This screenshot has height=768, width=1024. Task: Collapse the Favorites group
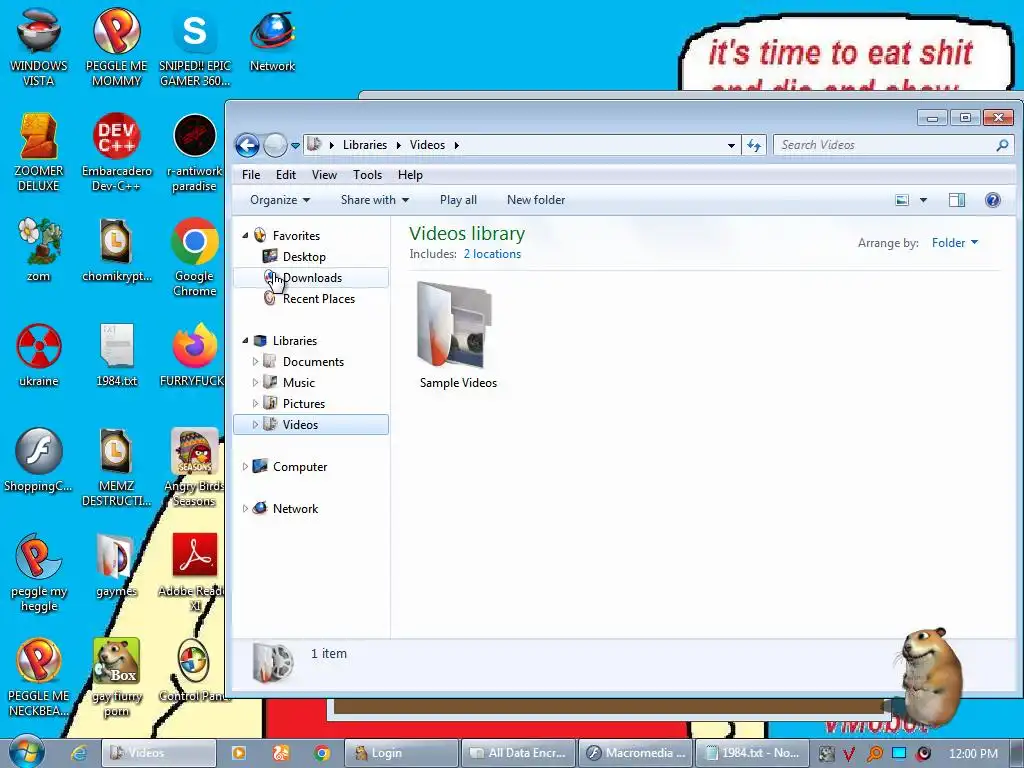[246, 235]
